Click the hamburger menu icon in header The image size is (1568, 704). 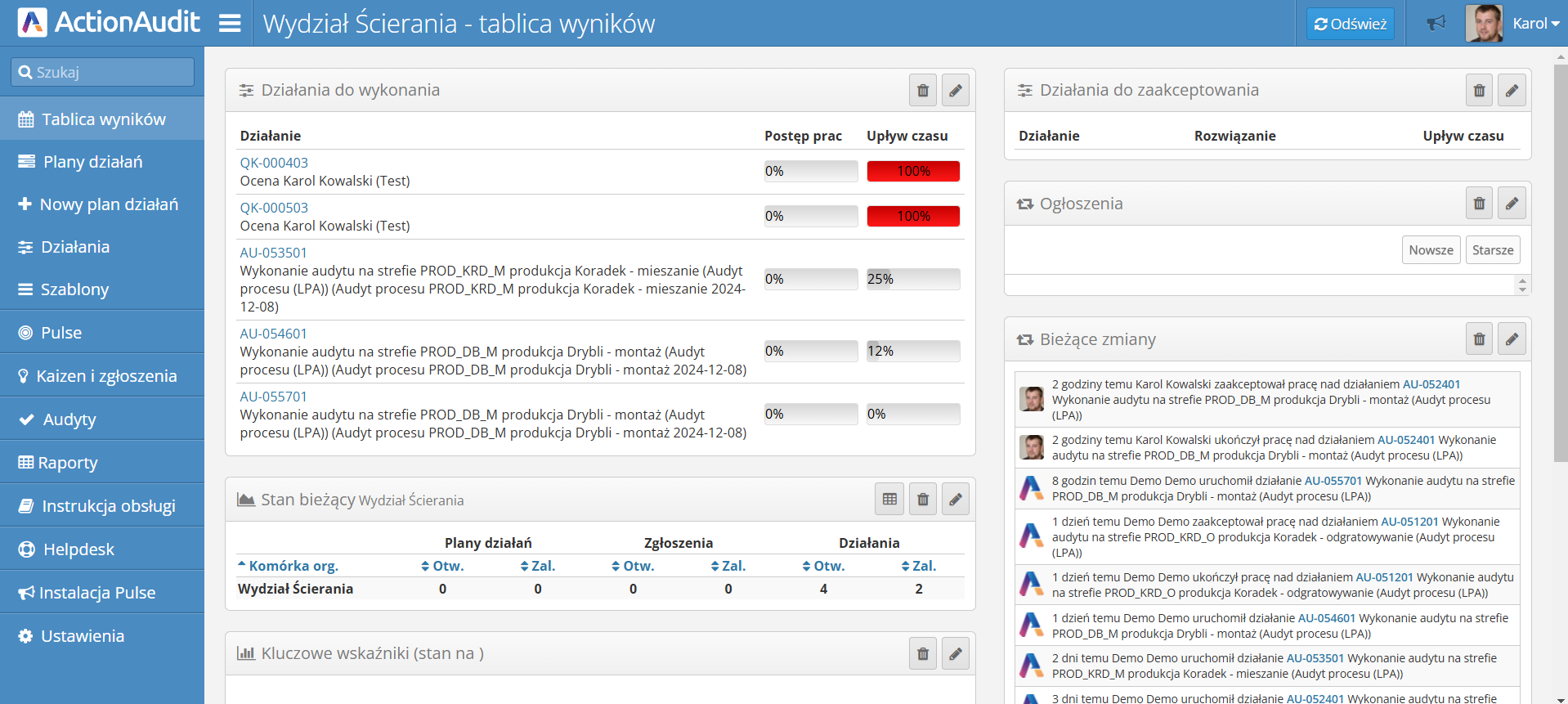click(230, 23)
